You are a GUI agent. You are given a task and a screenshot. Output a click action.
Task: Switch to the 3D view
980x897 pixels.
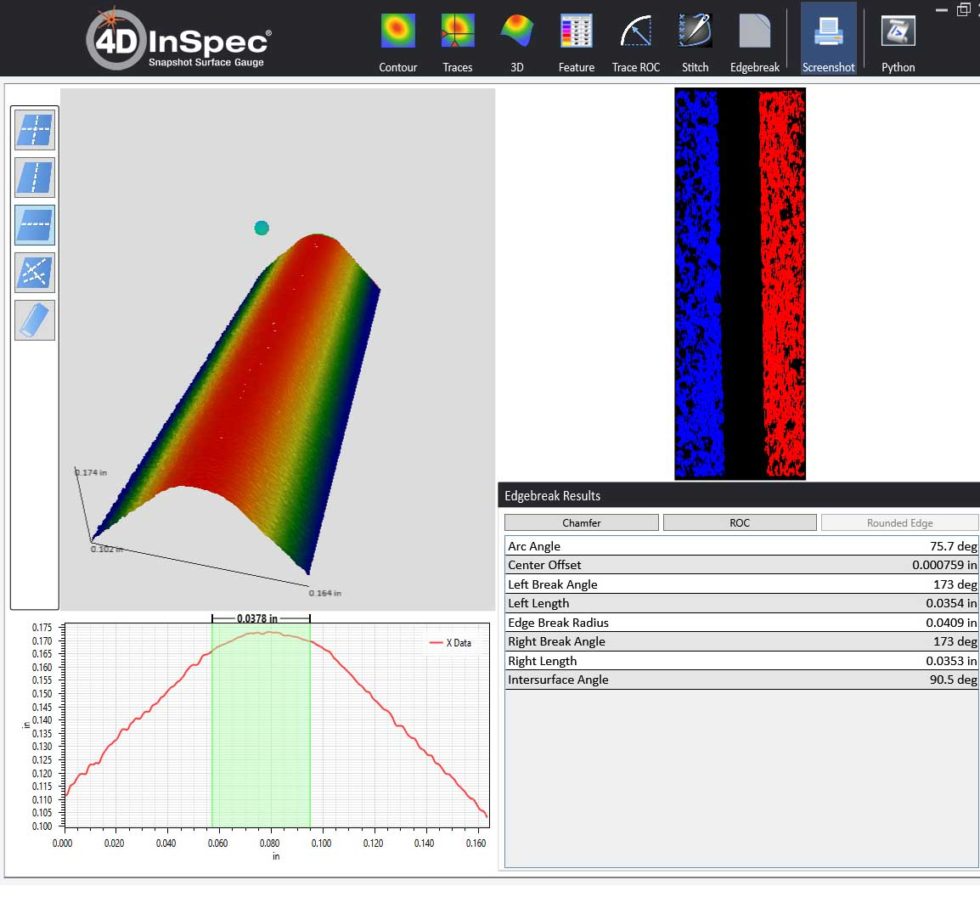516,40
